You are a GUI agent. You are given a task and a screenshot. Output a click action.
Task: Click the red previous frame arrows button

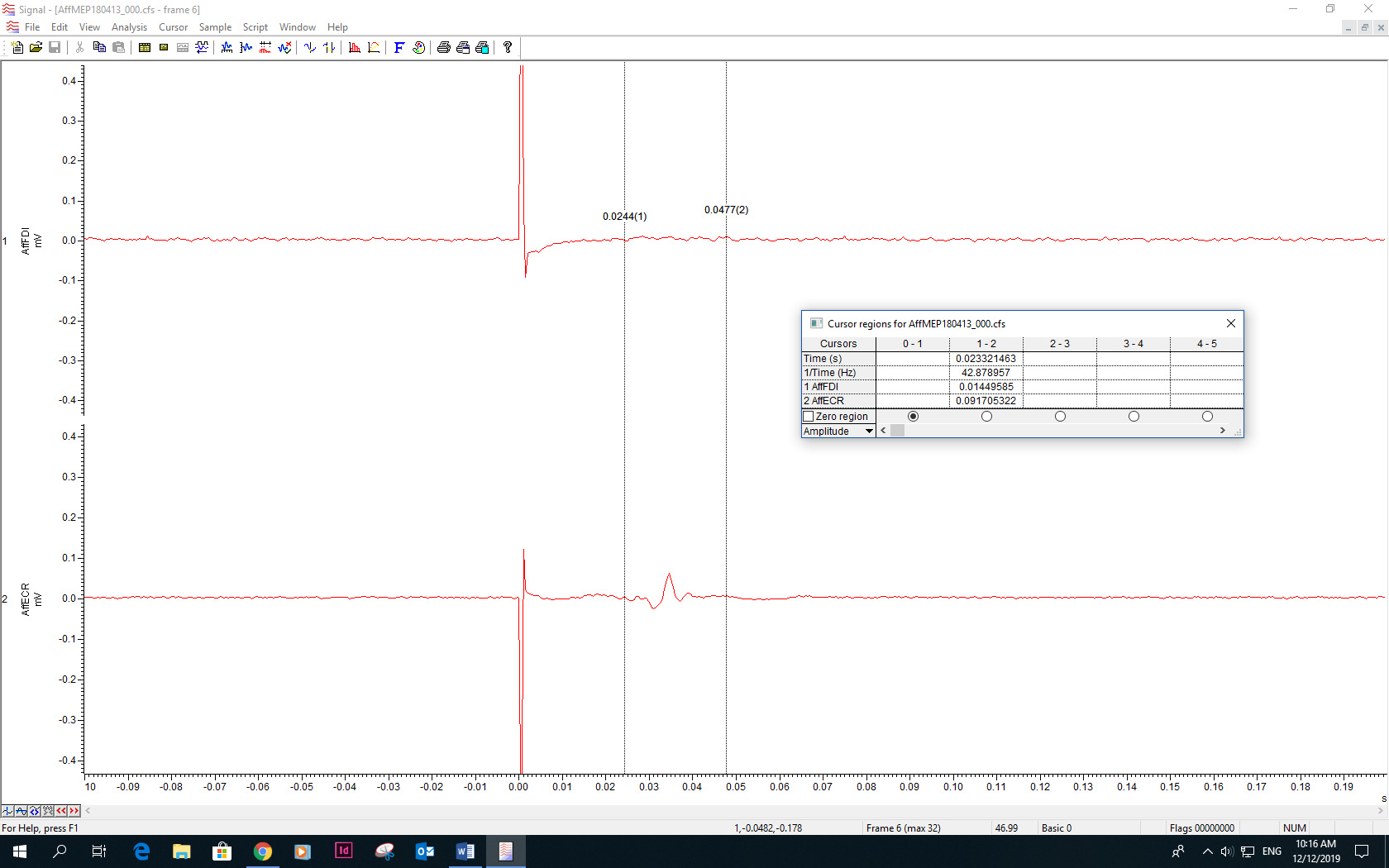click(x=61, y=811)
